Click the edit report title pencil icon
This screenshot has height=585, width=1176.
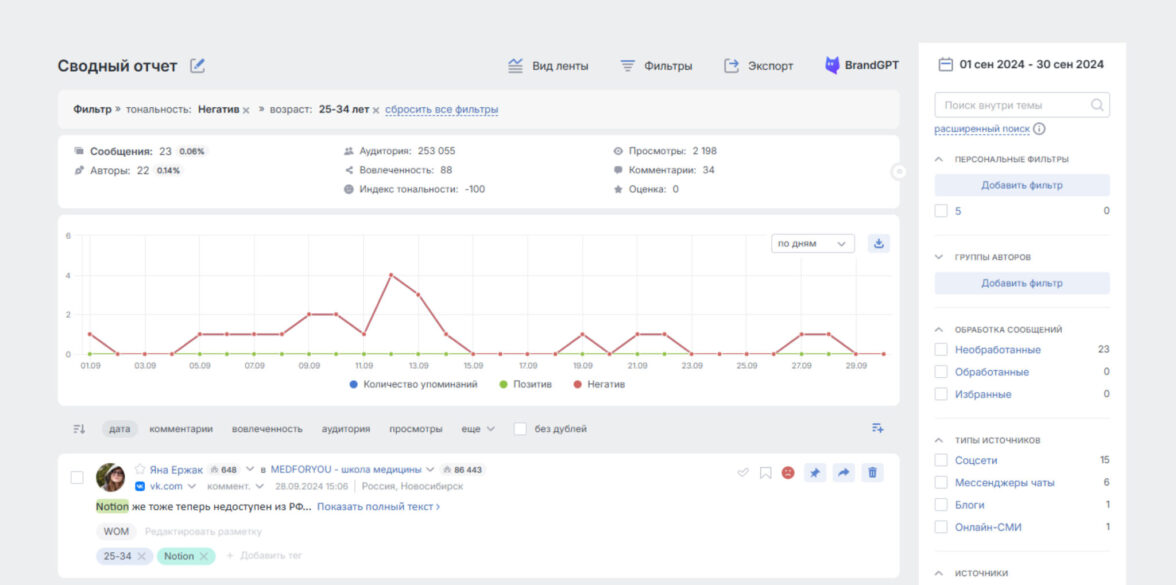coord(197,66)
